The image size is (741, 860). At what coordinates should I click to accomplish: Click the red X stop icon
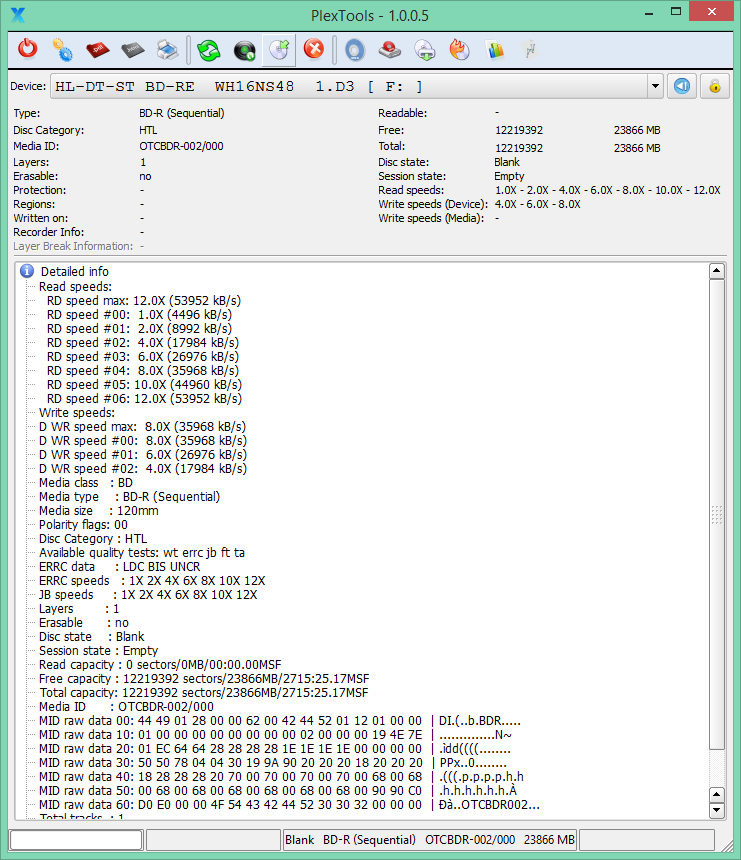[314, 49]
